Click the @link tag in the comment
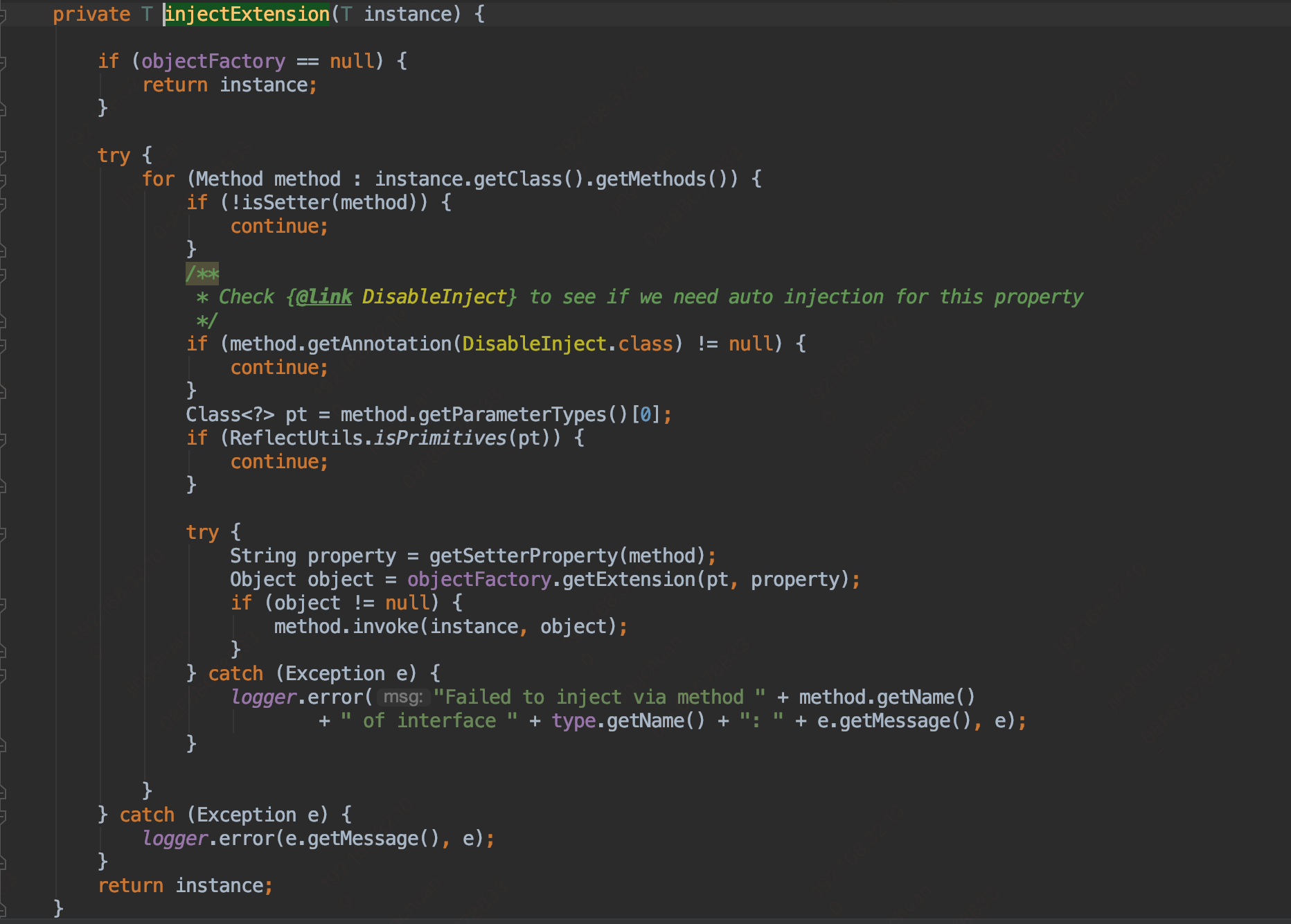Screen dimensions: 1291x924 (324, 297)
